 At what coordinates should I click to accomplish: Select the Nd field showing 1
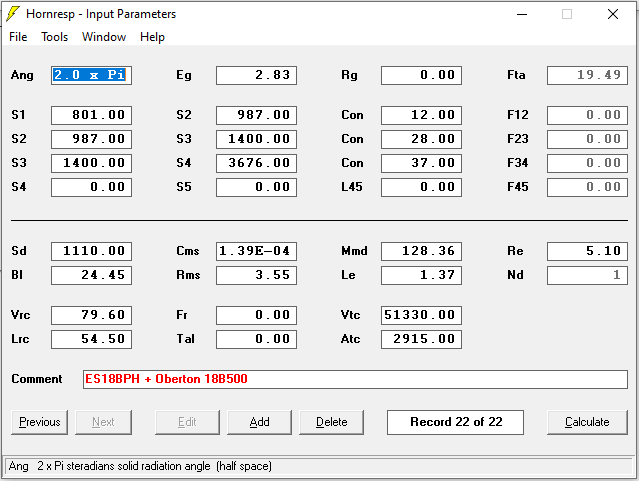click(587, 276)
